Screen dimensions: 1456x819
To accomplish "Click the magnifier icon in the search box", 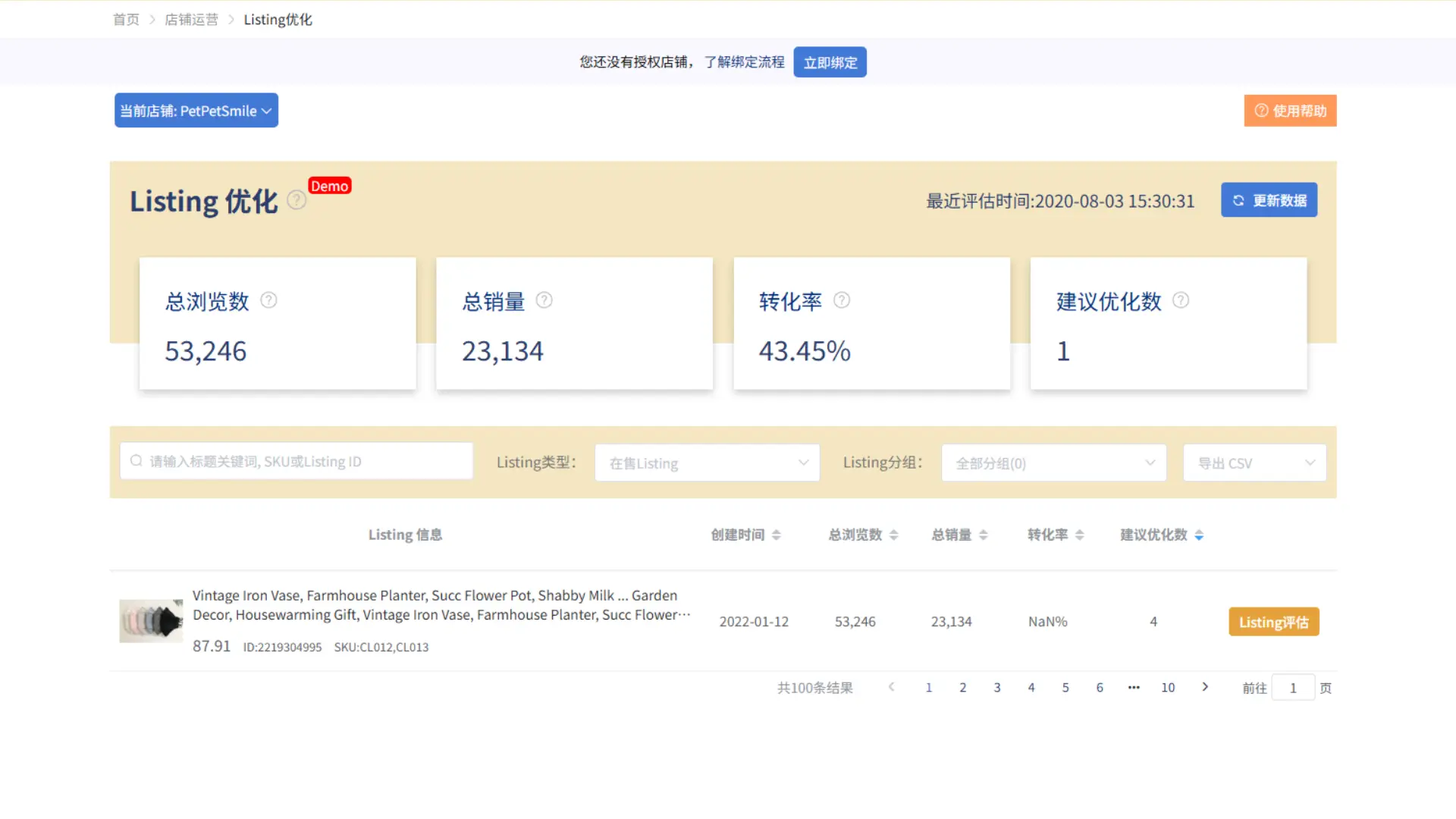I will pyautogui.click(x=136, y=460).
